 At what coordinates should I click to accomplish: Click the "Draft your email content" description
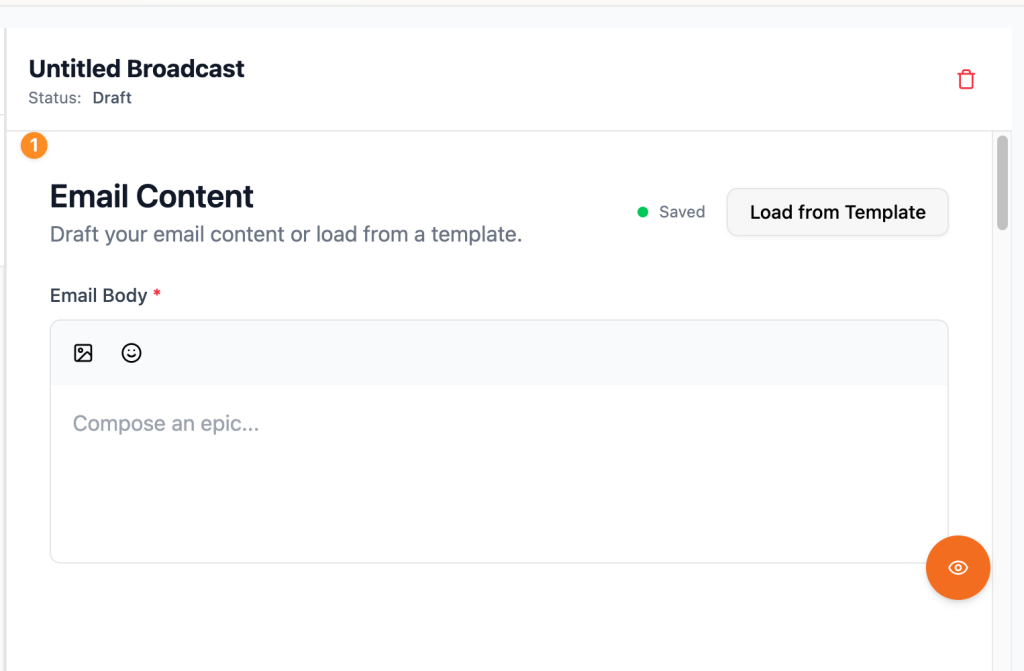point(286,235)
